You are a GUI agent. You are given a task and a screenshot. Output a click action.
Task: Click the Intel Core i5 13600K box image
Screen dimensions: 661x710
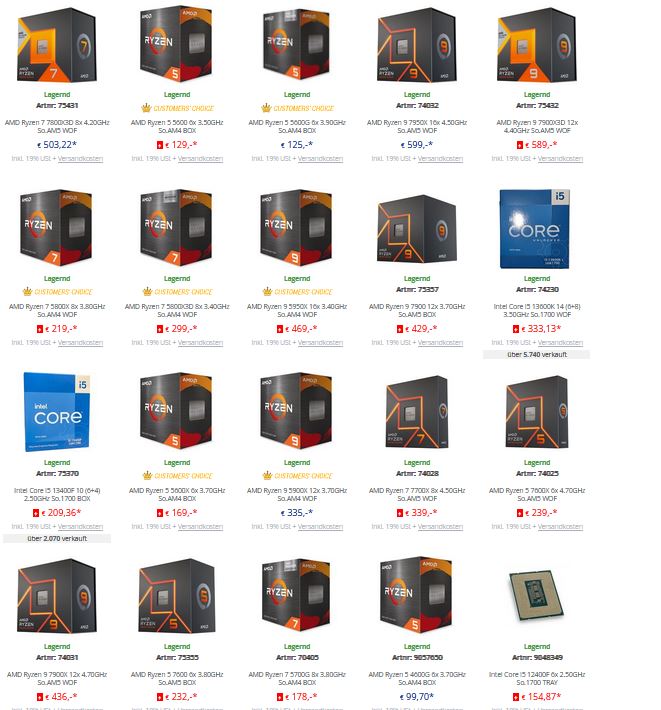point(535,229)
